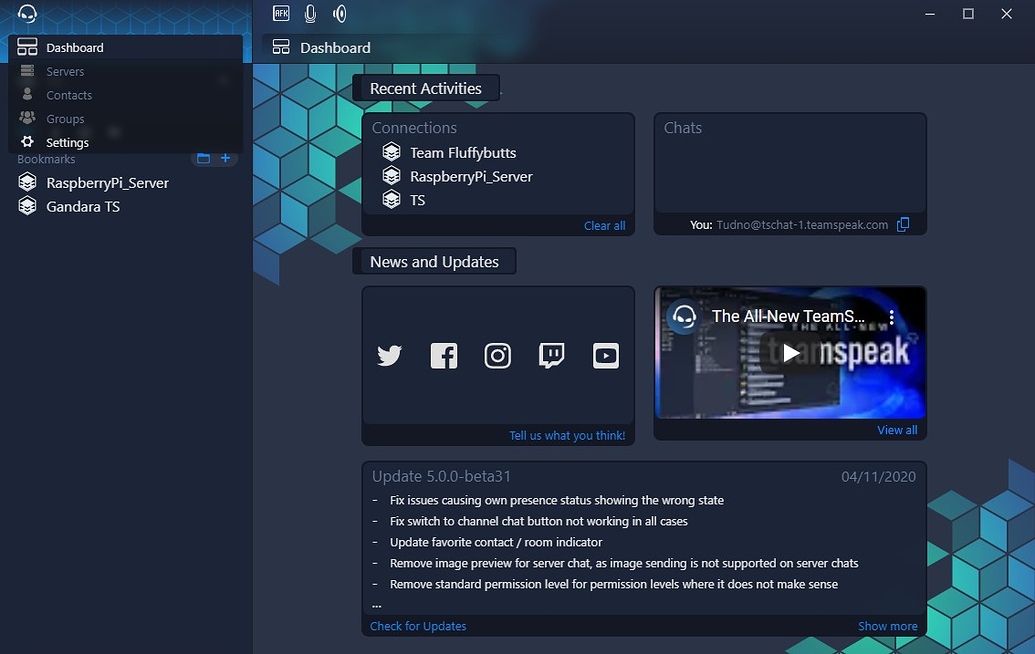The height and width of the screenshot is (654, 1035).
Task: Open TeamSpeak's Twitter page via its icon
Action: click(x=389, y=355)
